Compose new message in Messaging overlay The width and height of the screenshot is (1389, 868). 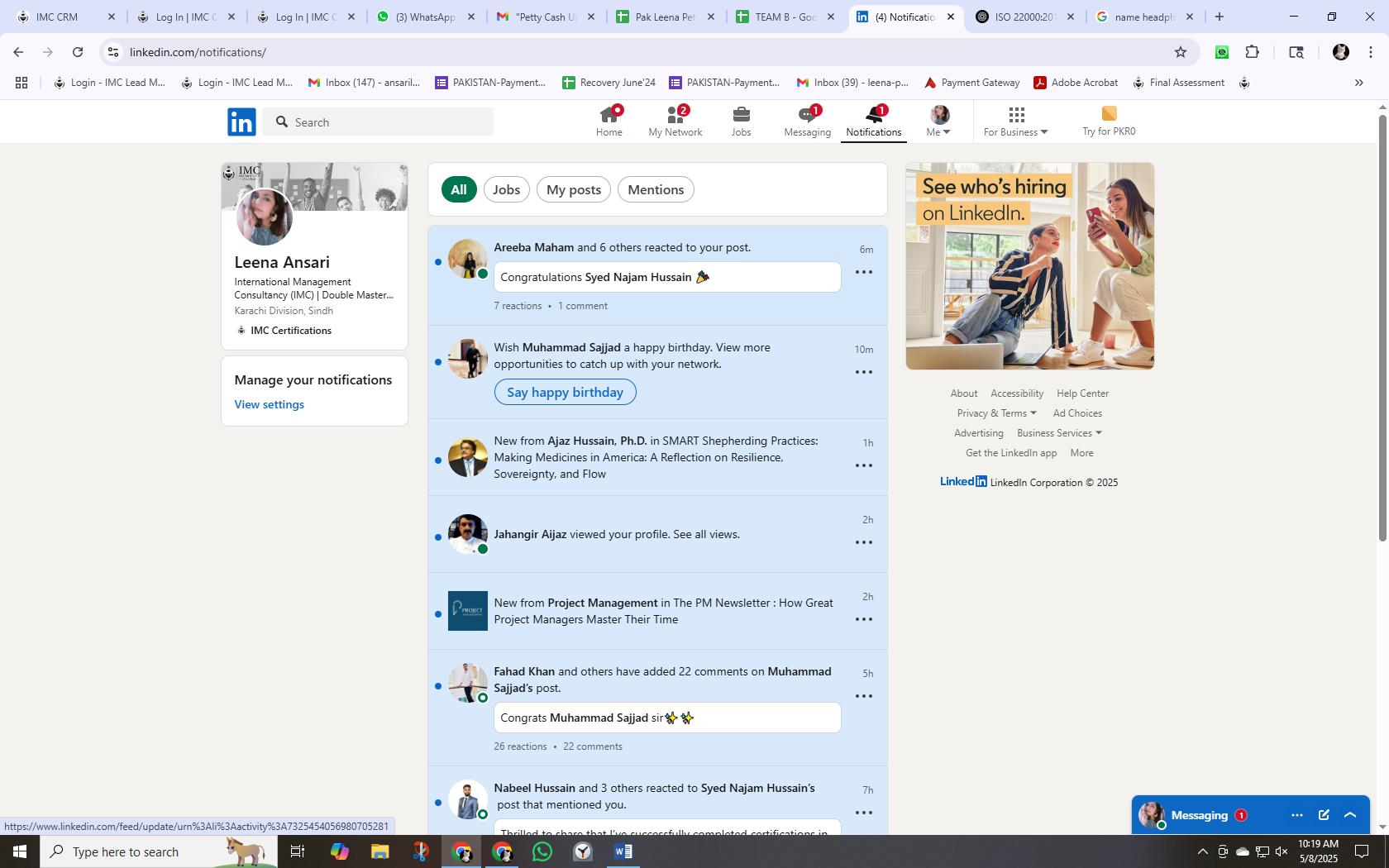(x=1324, y=815)
